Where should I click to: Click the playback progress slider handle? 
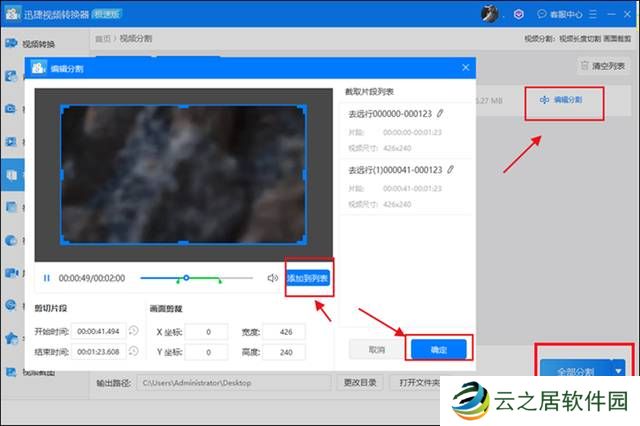tap(186, 277)
